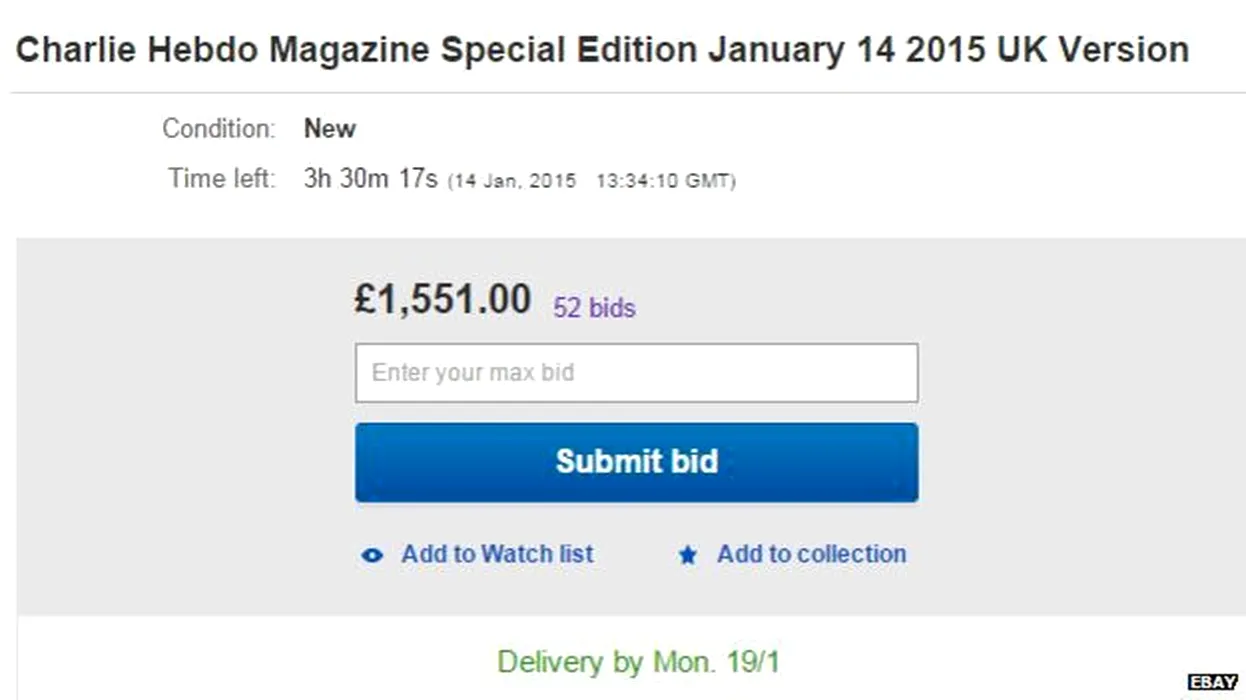Click the New condition value
This screenshot has height=700, width=1246.
click(x=329, y=129)
